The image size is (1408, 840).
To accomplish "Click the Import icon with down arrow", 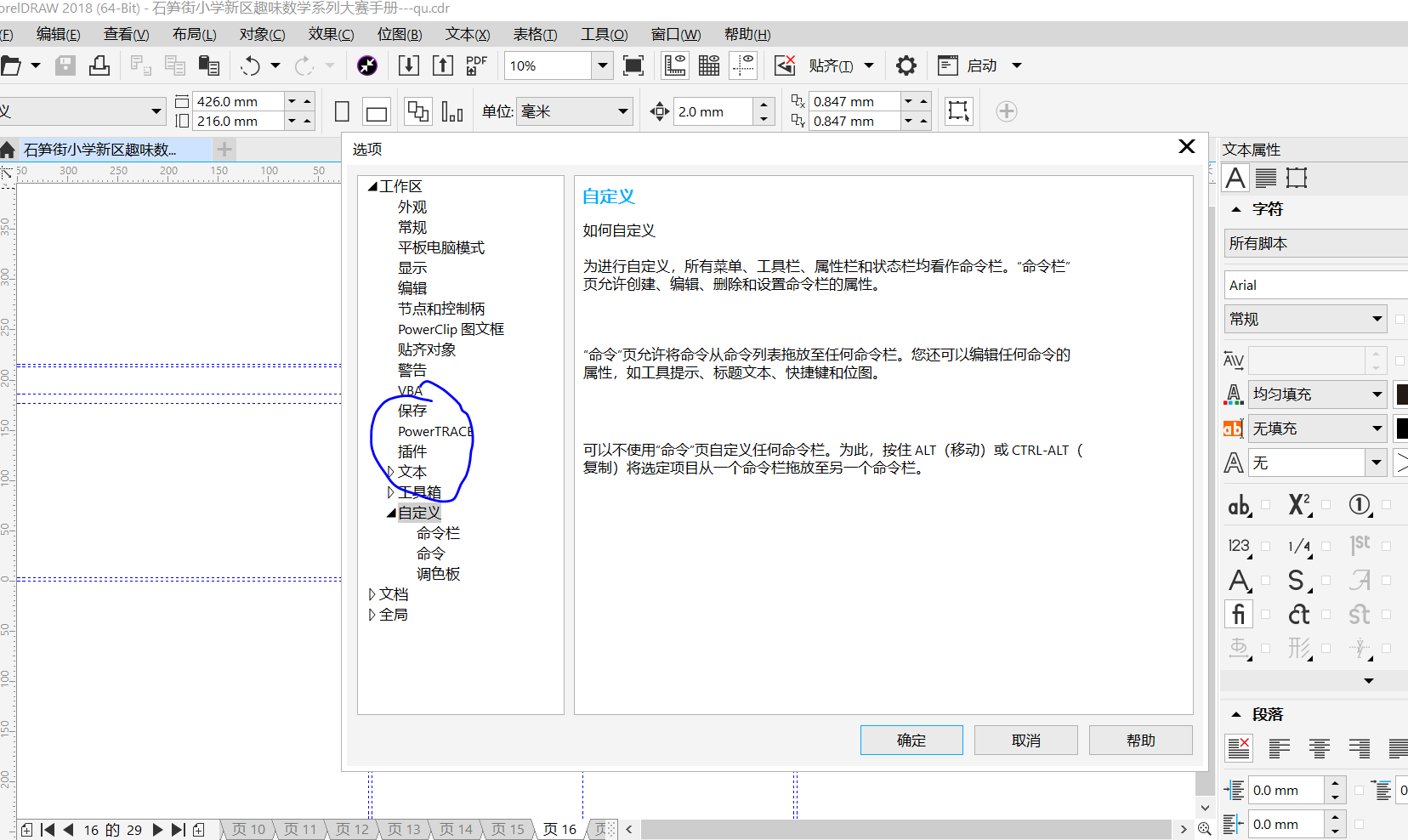I will coord(409,65).
